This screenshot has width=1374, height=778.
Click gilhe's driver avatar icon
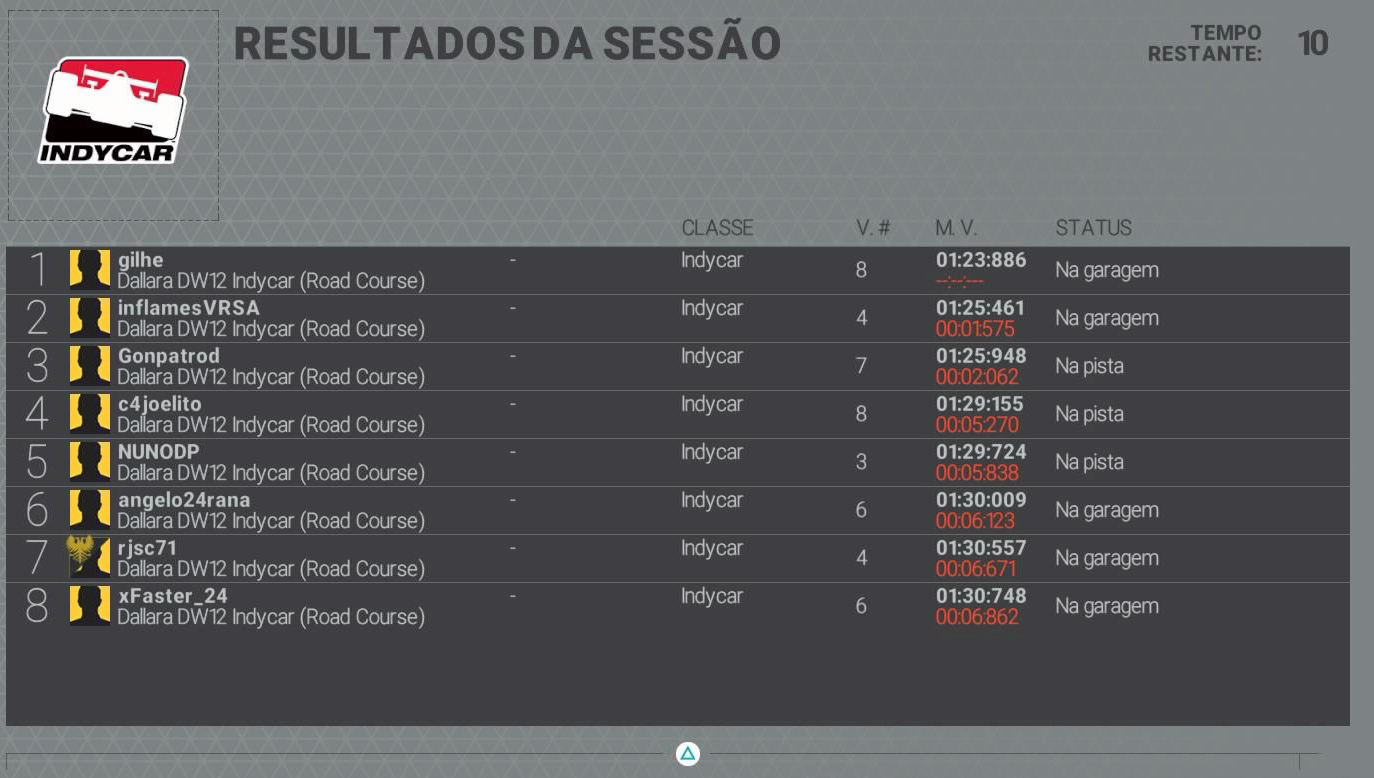89,270
